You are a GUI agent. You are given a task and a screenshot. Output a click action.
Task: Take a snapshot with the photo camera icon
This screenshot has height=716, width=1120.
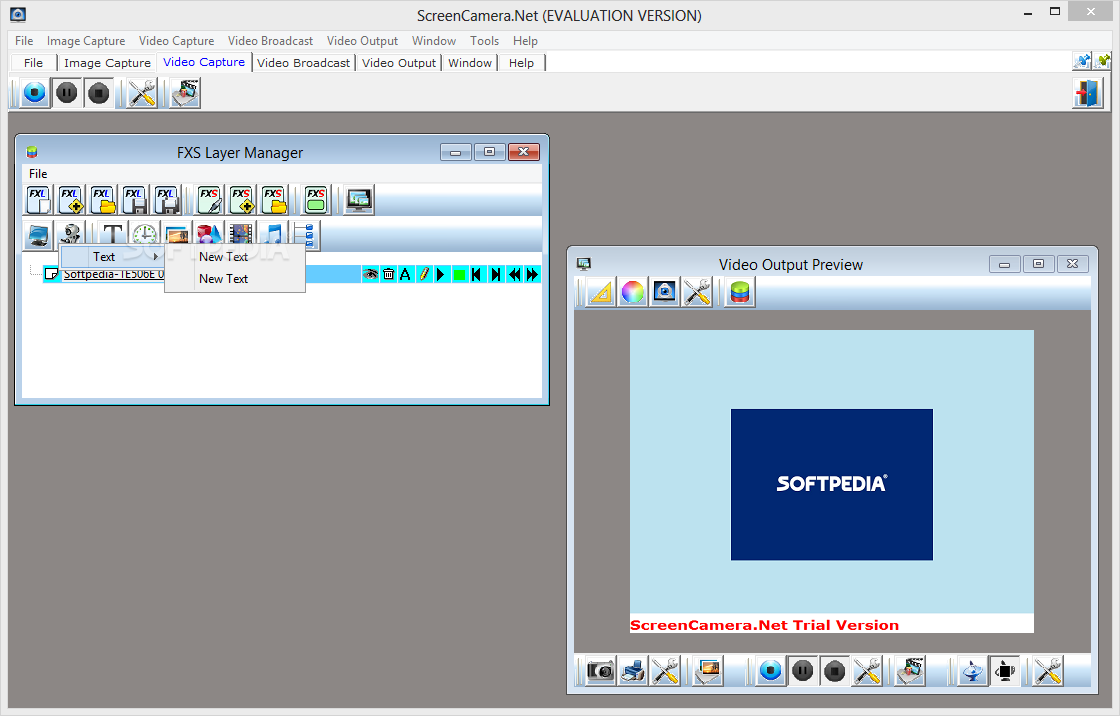click(601, 671)
